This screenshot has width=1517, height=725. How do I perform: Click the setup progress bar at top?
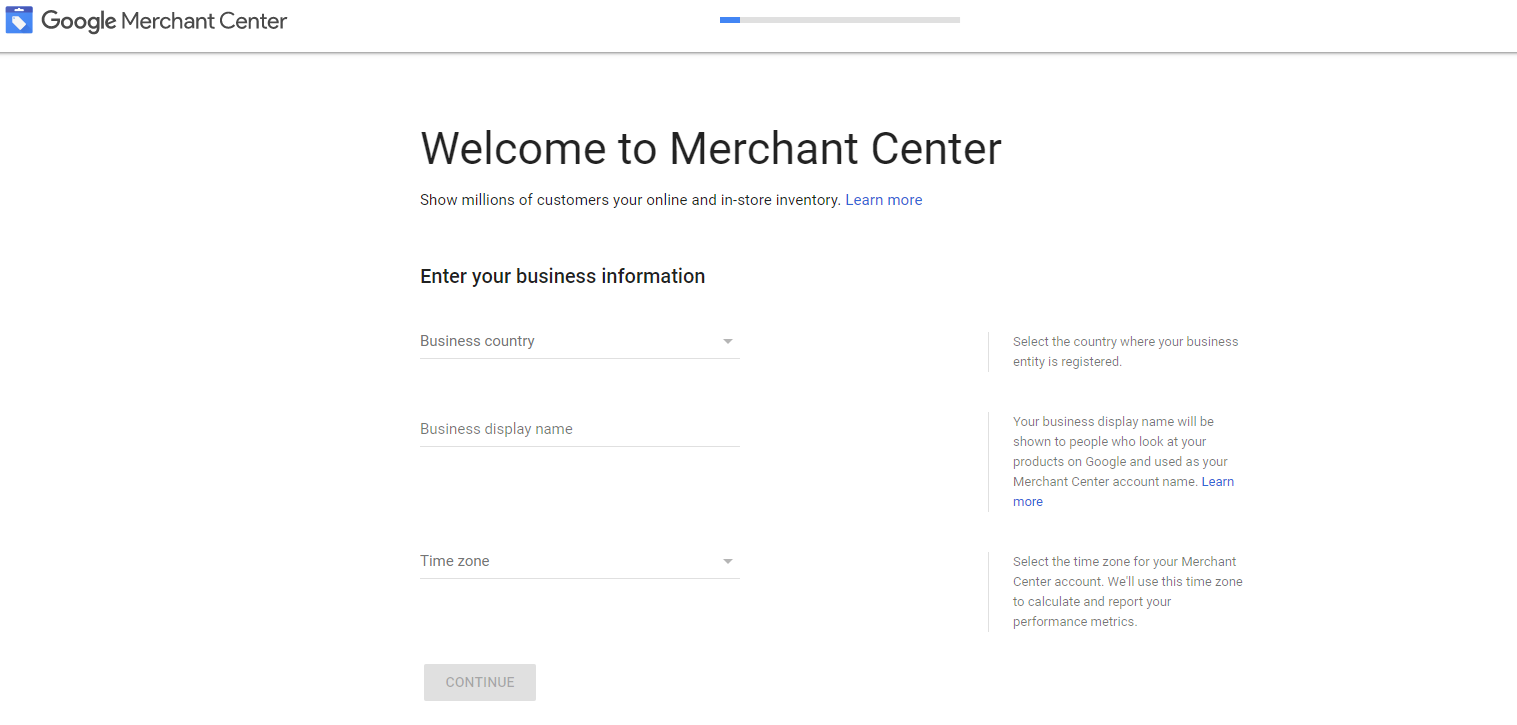[x=840, y=20]
